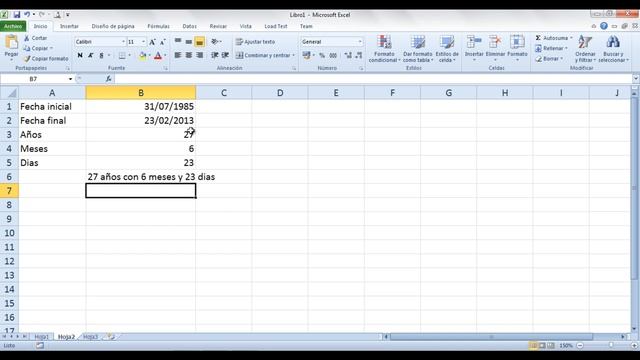The width and height of the screenshot is (640, 360).
Task: Open the Calibri font name dropdown
Action: (x=123, y=42)
